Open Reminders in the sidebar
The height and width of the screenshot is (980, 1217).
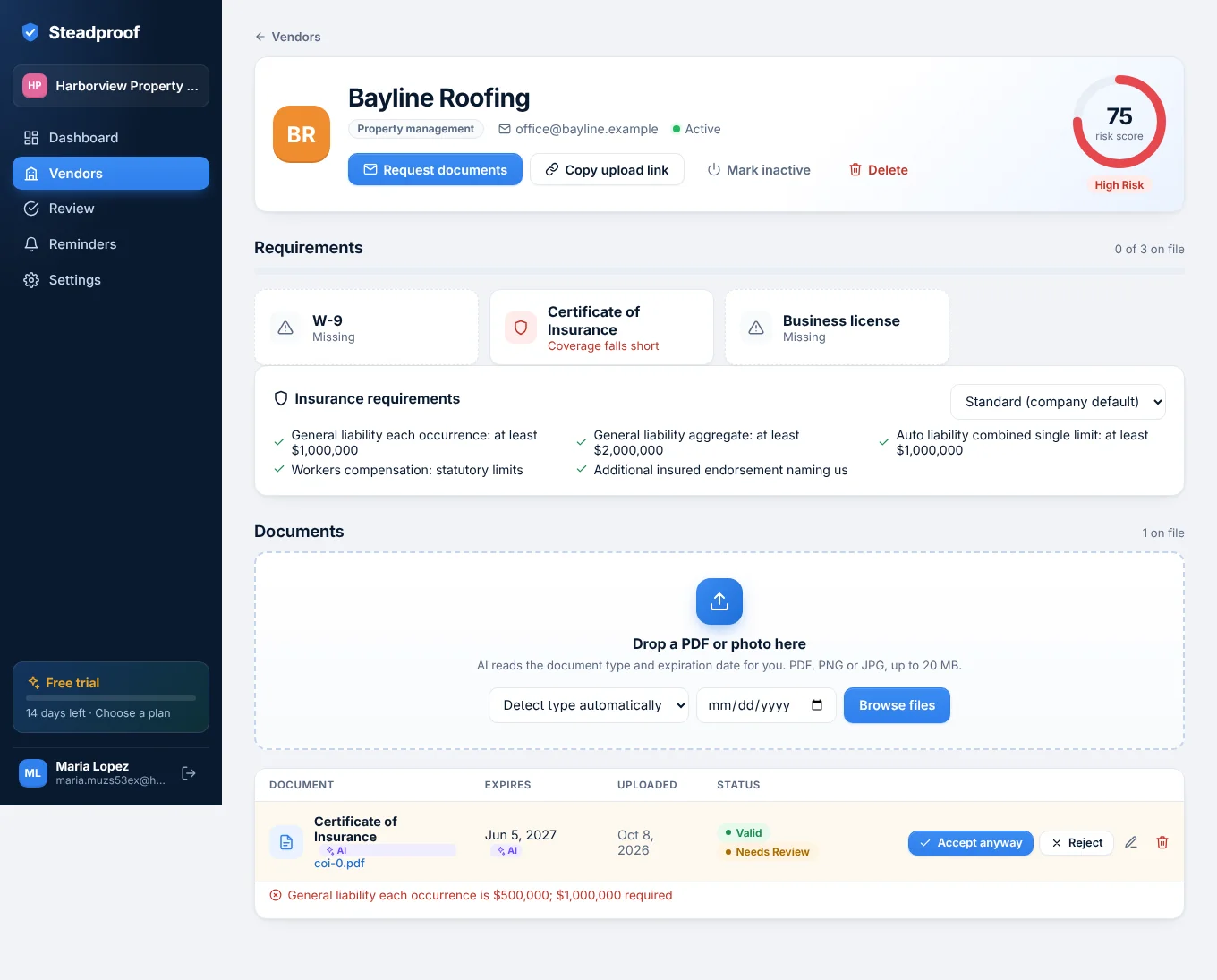(x=111, y=244)
